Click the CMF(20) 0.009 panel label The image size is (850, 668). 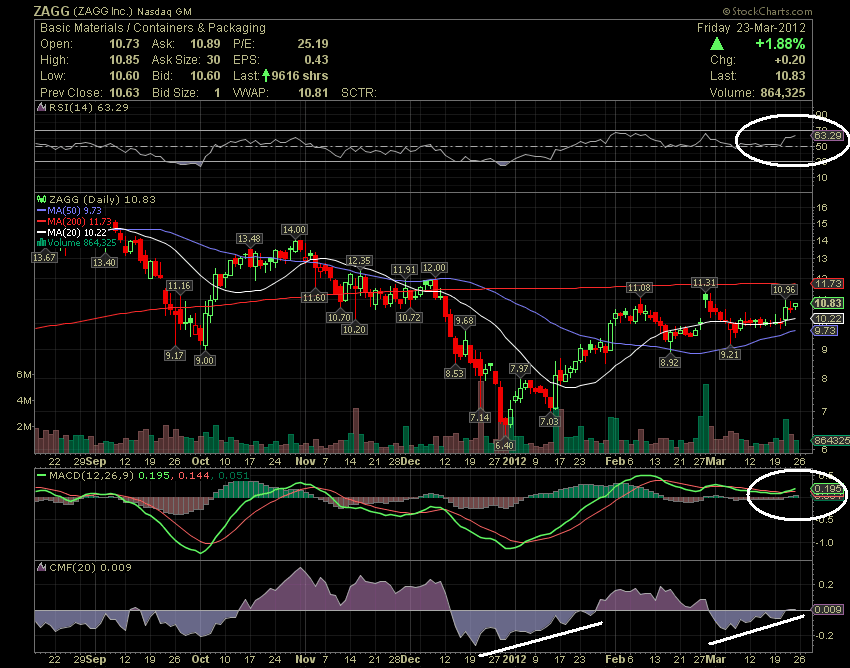pyautogui.click(x=90, y=567)
